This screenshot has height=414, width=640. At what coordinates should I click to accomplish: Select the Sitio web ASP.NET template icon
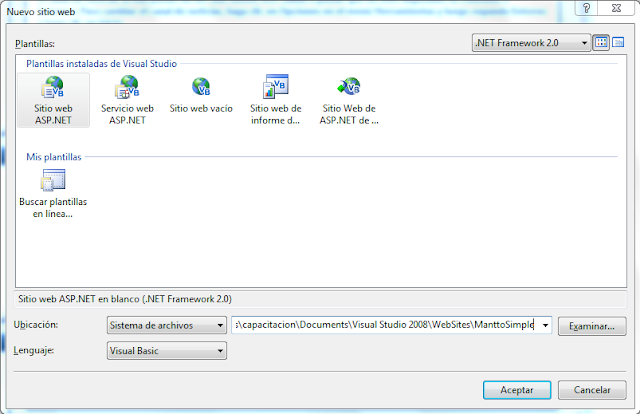pyautogui.click(x=53, y=100)
